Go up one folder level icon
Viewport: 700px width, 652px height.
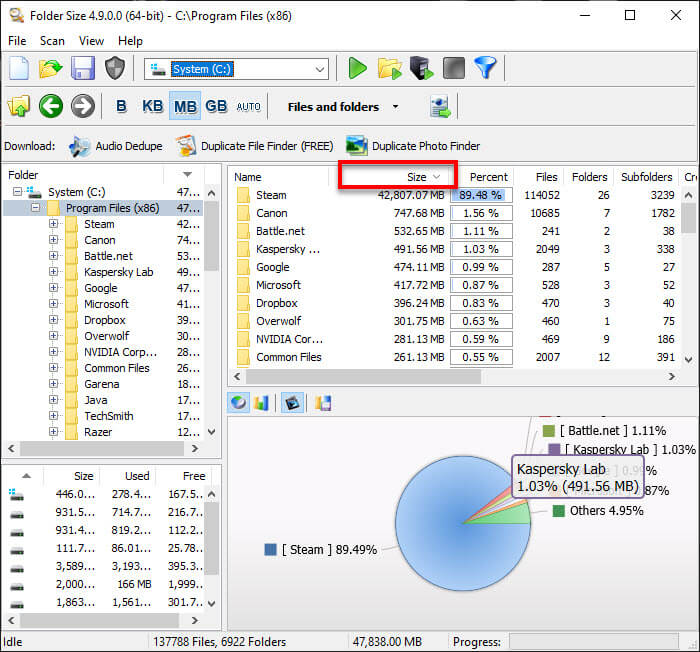click(19, 106)
